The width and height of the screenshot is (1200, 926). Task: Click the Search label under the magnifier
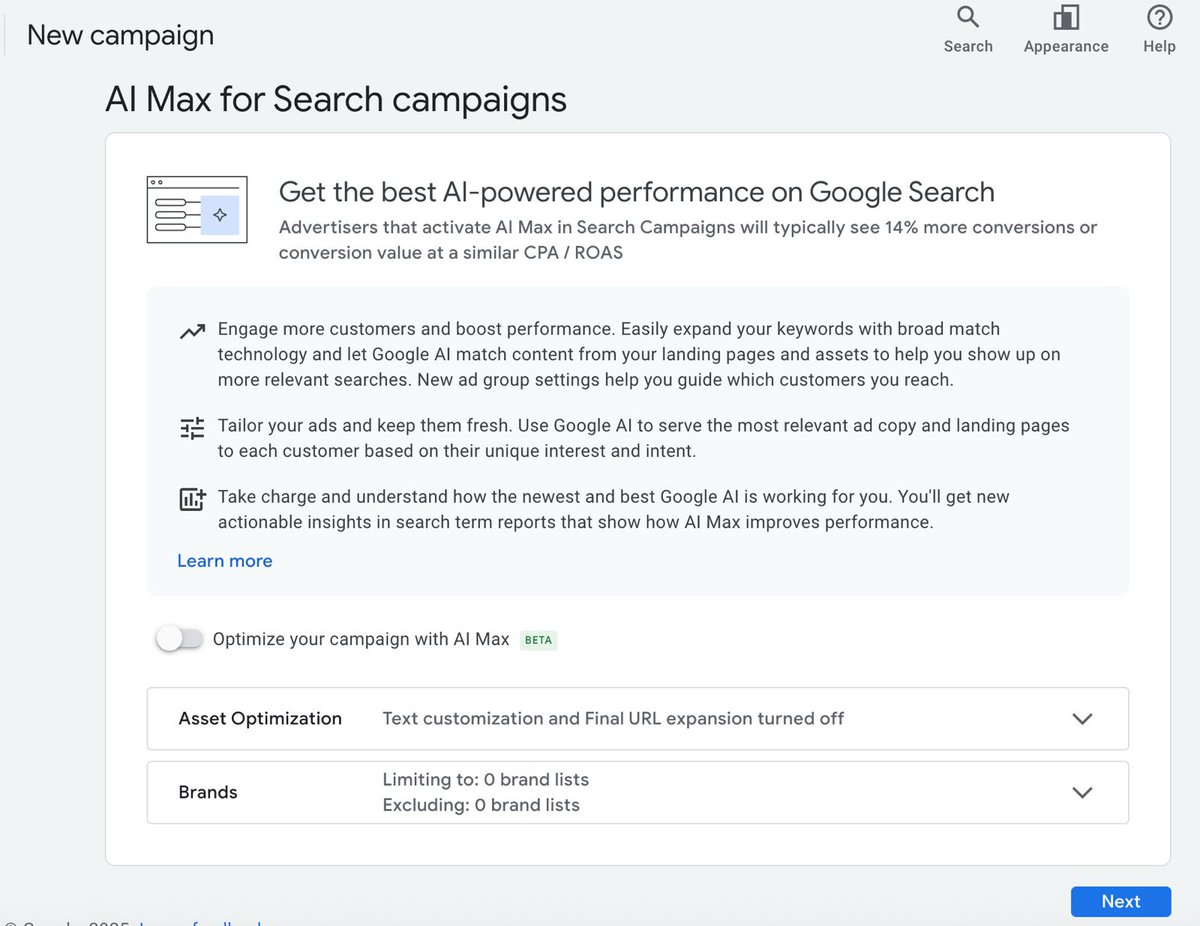click(x=968, y=46)
